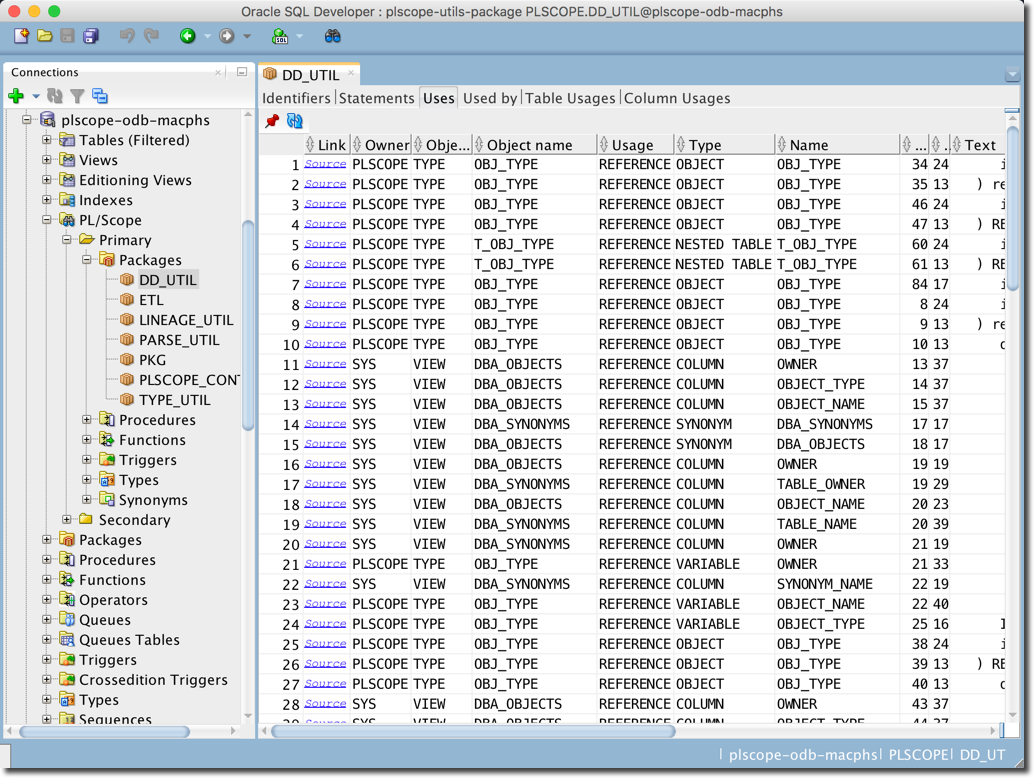Open a file using the folder toolbar icon
The width and height of the screenshot is (1034, 778).
click(44, 35)
